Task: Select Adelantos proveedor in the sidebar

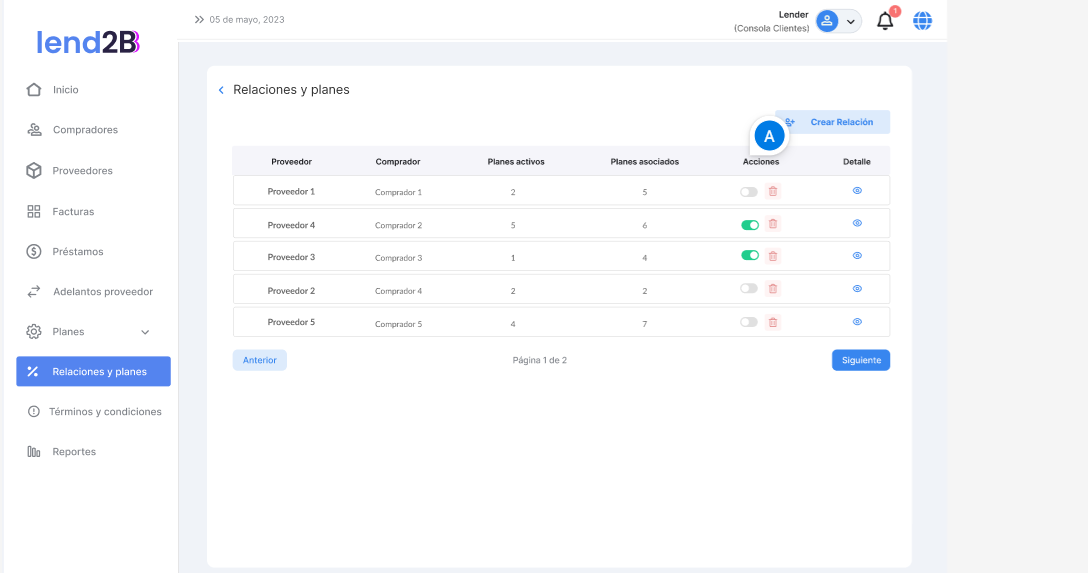Action: (102, 291)
